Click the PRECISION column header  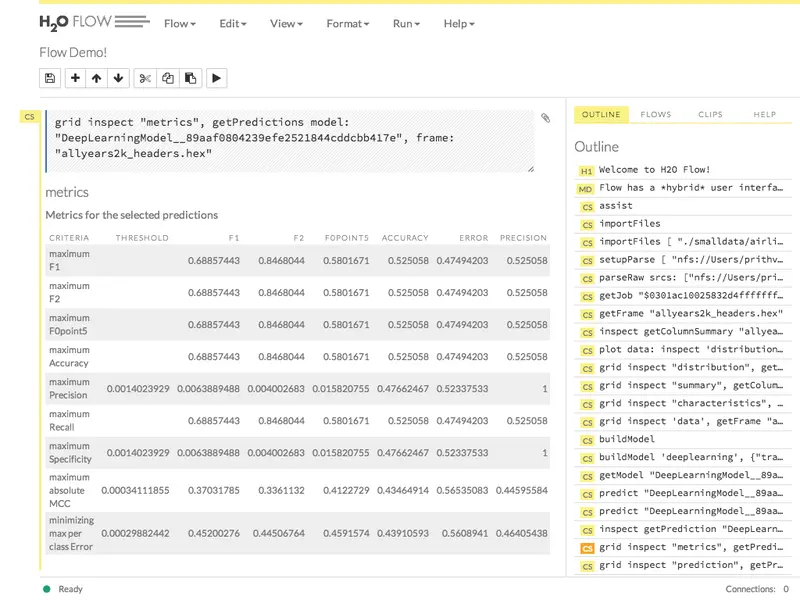[523, 238]
